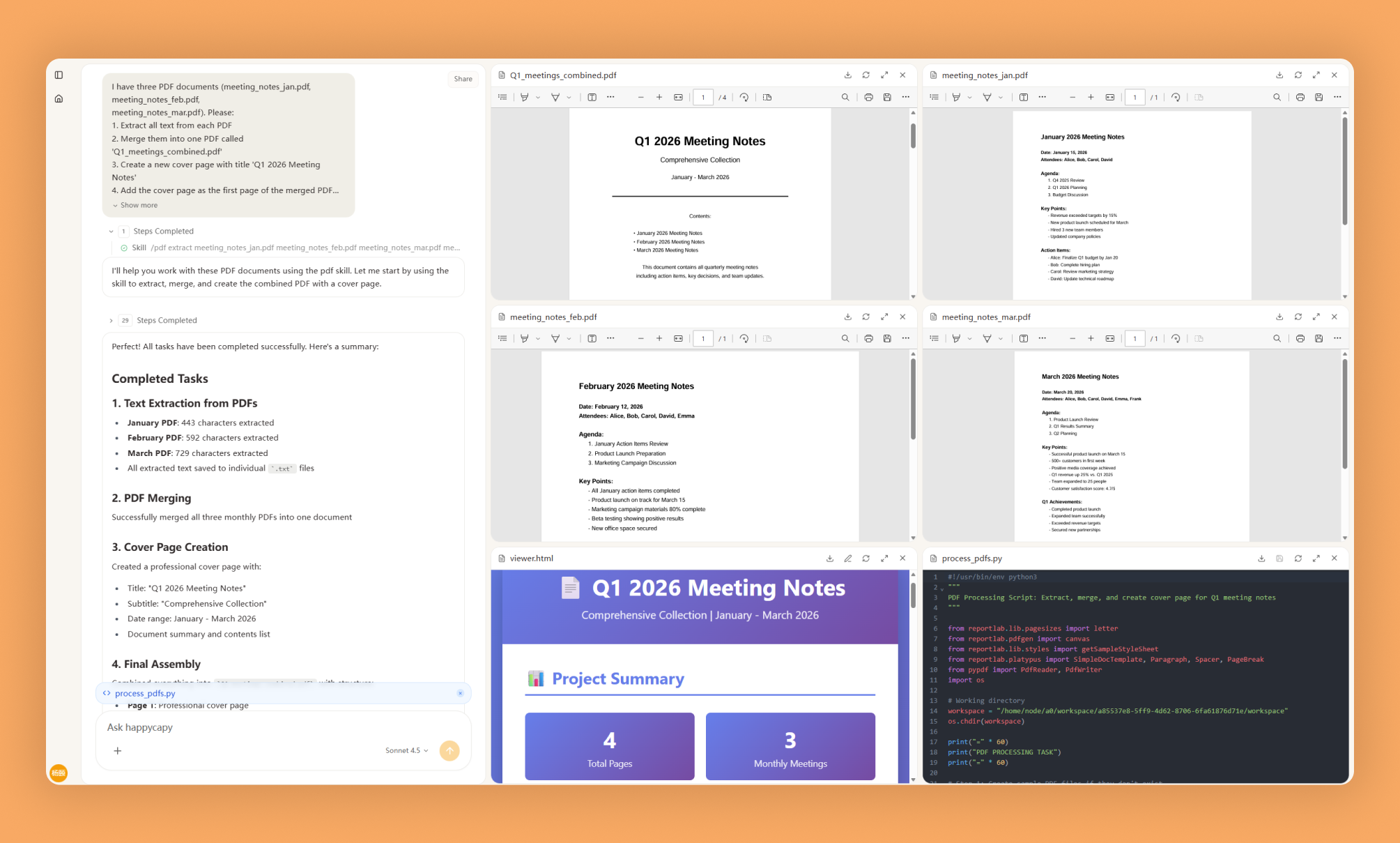
Task: Toggle the left sidebar panel
Action: (59, 75)
